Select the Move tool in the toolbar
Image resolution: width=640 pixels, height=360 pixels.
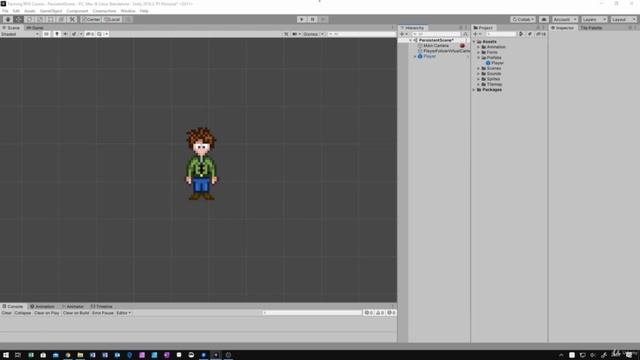coord(19,19)
